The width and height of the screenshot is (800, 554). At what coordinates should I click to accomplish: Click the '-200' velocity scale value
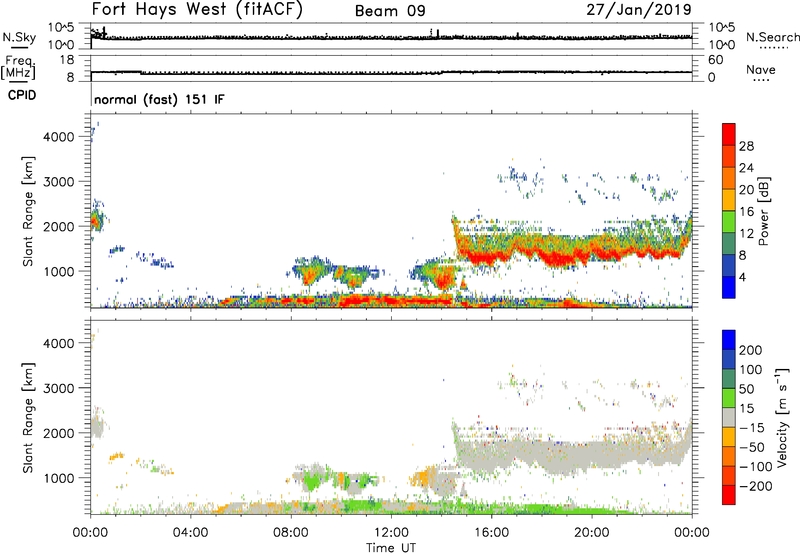coord(756,486)
